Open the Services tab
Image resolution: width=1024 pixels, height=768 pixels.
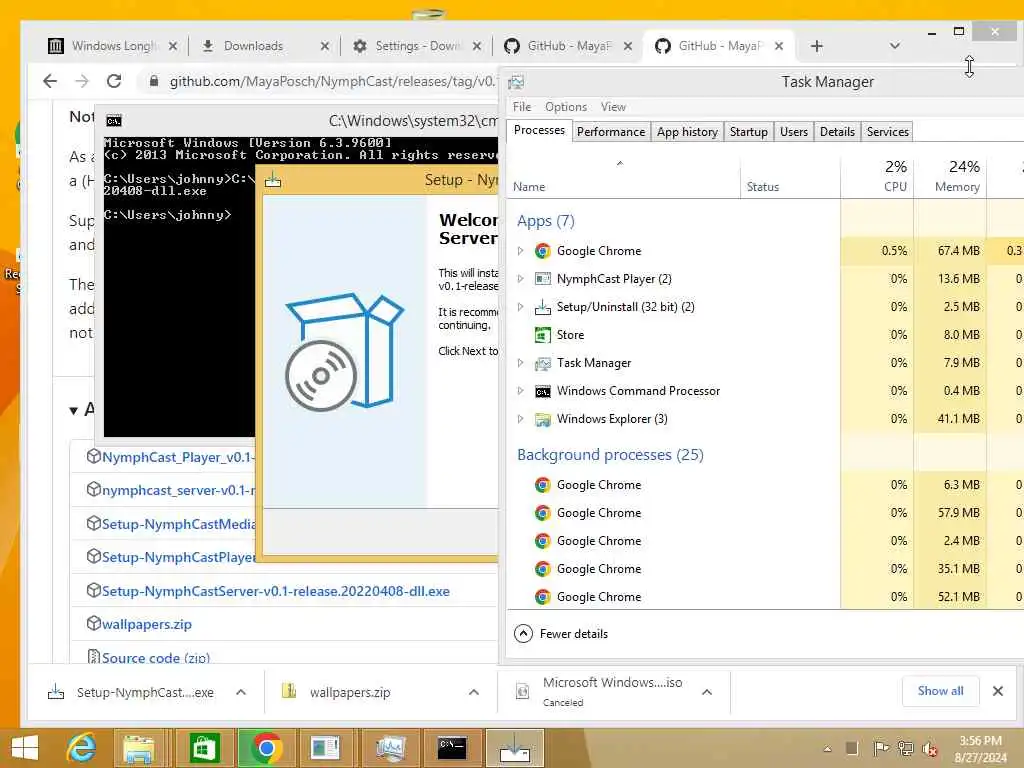pos(888,132)
